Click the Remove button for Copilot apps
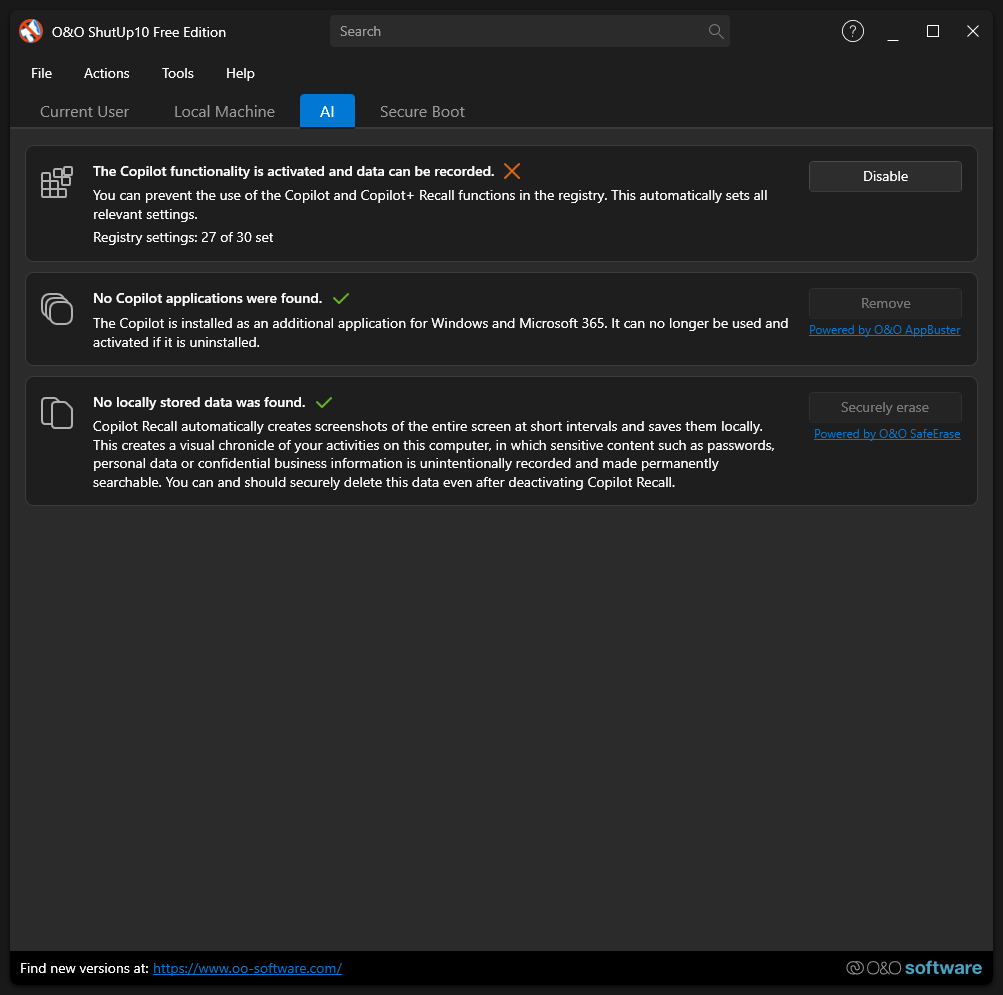The height and width of the screenshot is (995, 1003). tap(885, 303)
